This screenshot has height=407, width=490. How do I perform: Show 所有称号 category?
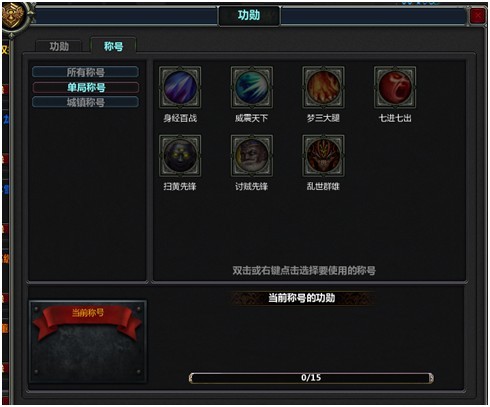pos(86,72)
